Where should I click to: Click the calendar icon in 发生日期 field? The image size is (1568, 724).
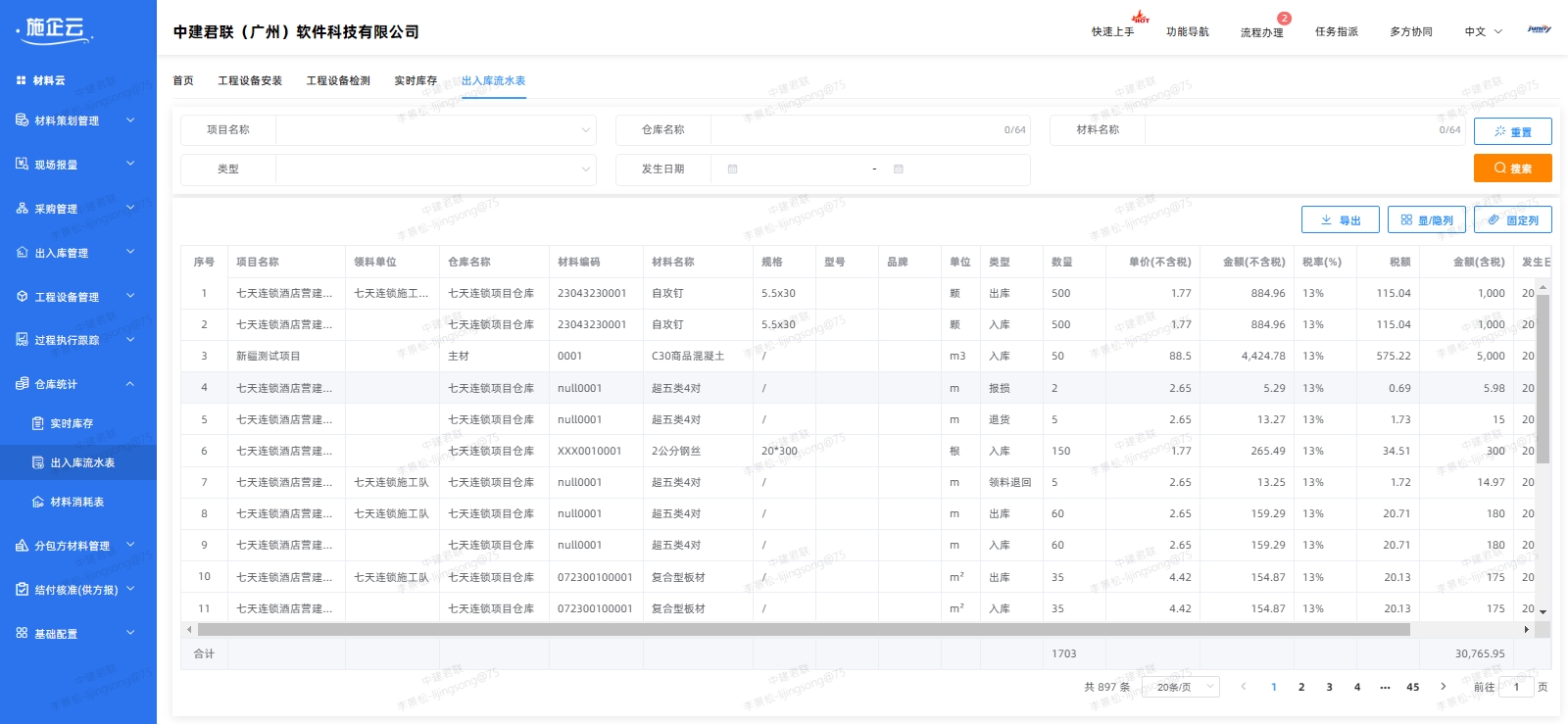pos(732,169)
